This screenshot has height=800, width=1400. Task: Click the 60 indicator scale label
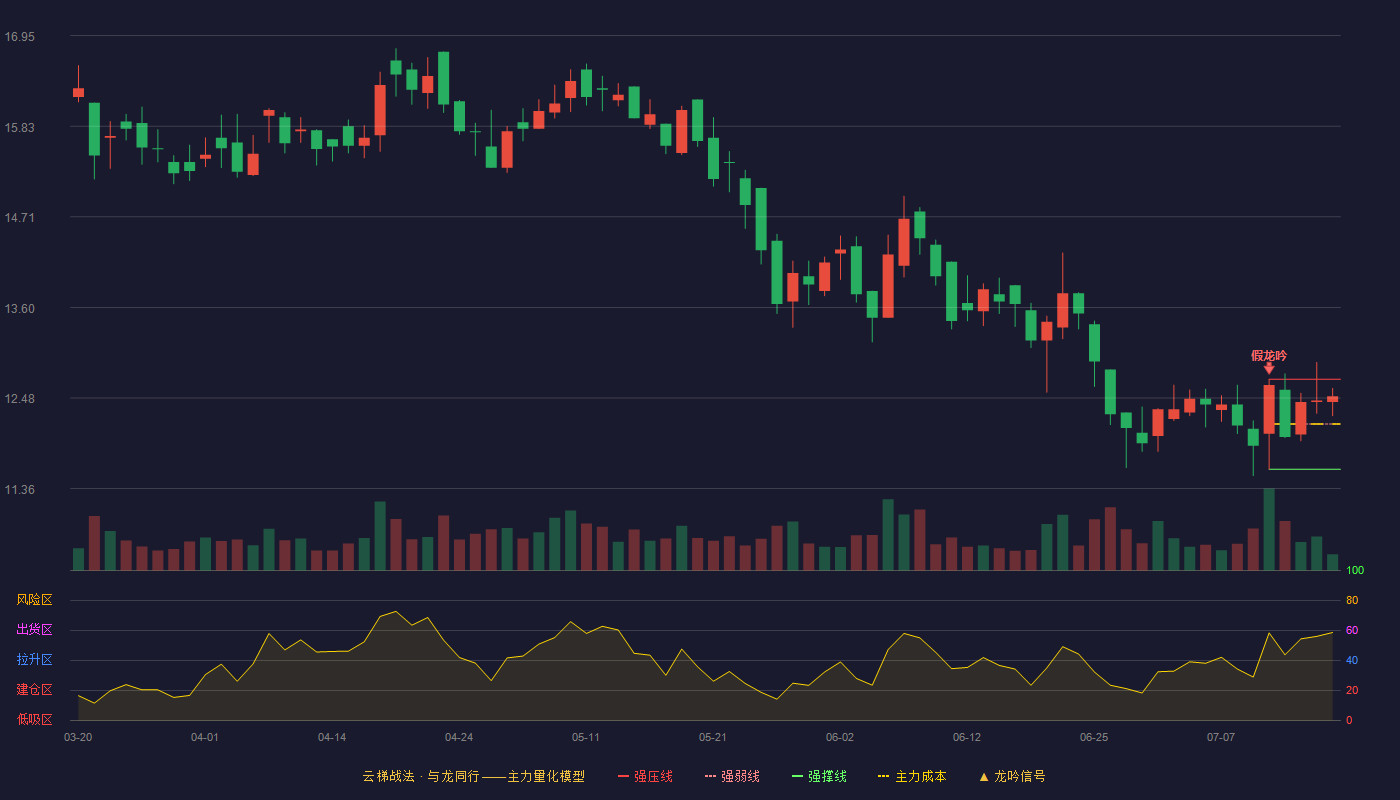(1352, 630)
